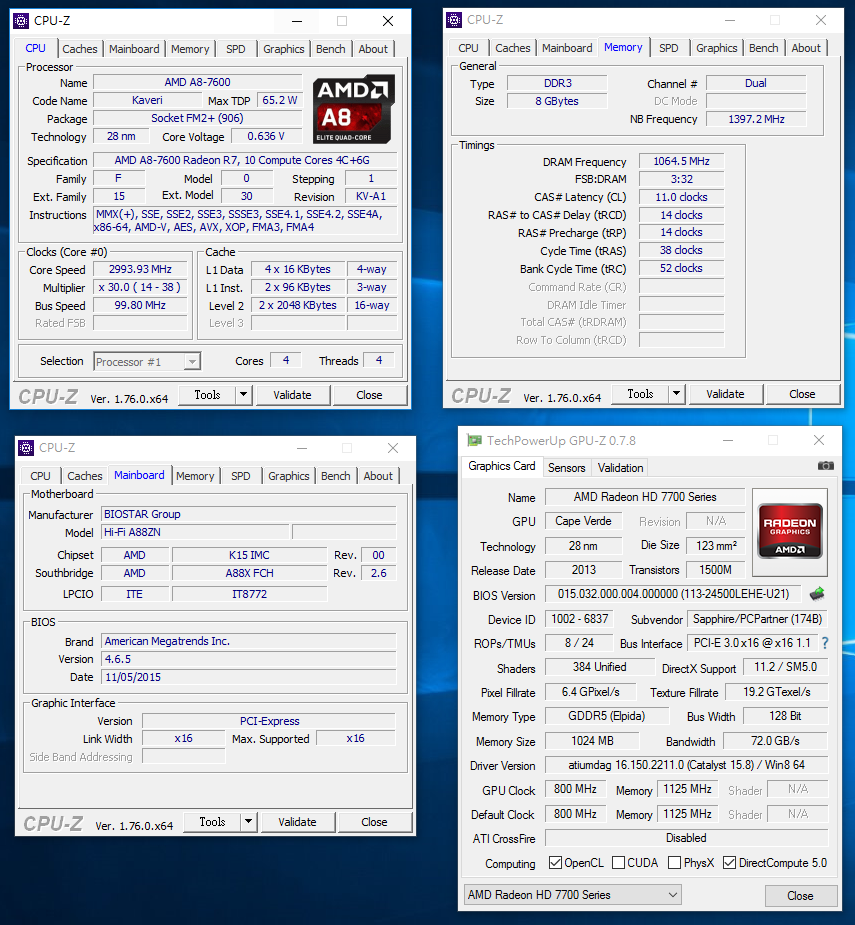Click the Subvendor value Sapphire/PCPartner

point(757,619)
